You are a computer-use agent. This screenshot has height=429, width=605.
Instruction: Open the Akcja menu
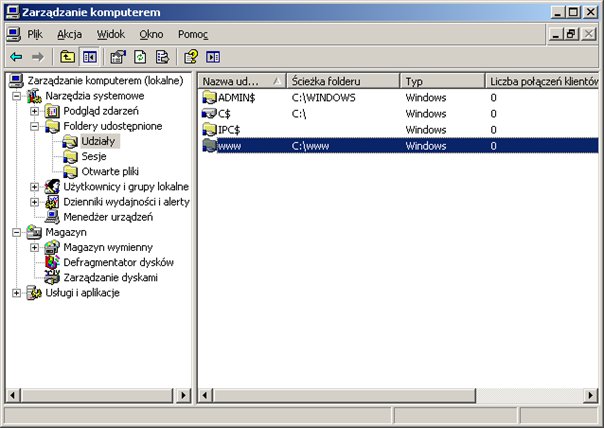[69, 35]
